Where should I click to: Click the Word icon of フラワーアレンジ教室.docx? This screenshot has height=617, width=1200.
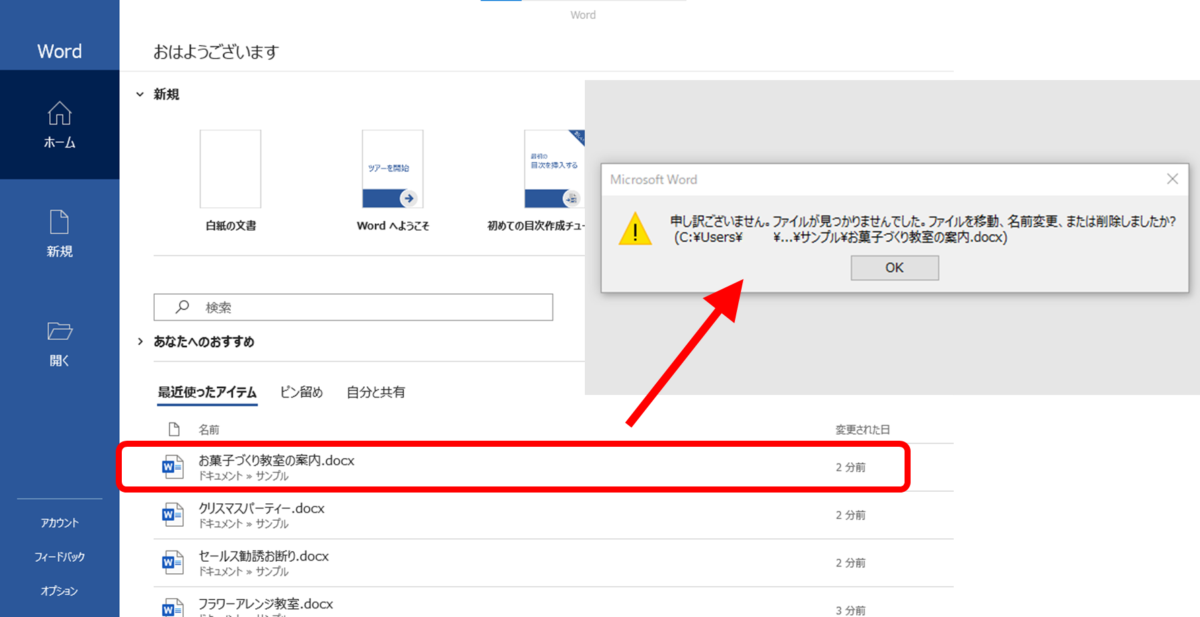(173, 608)
